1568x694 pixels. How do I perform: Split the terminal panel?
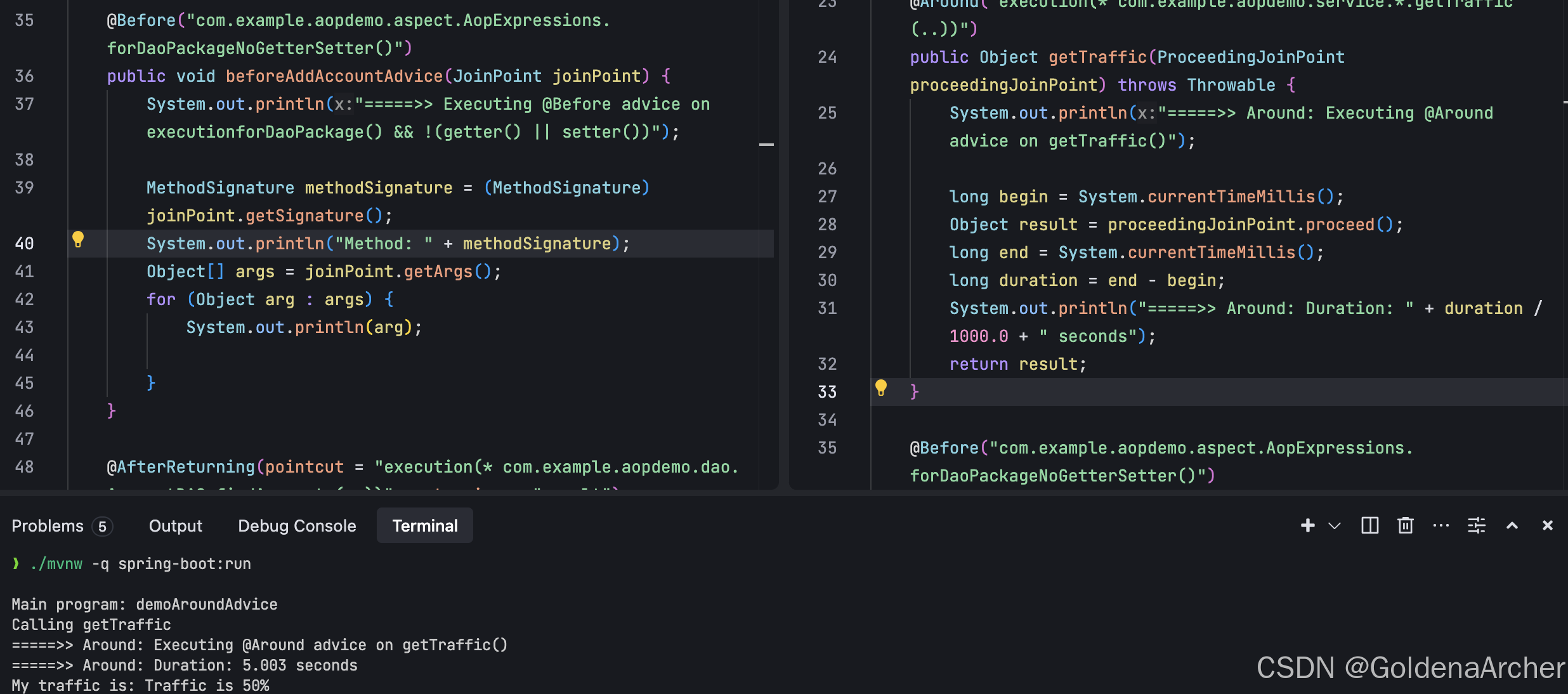1369,525
